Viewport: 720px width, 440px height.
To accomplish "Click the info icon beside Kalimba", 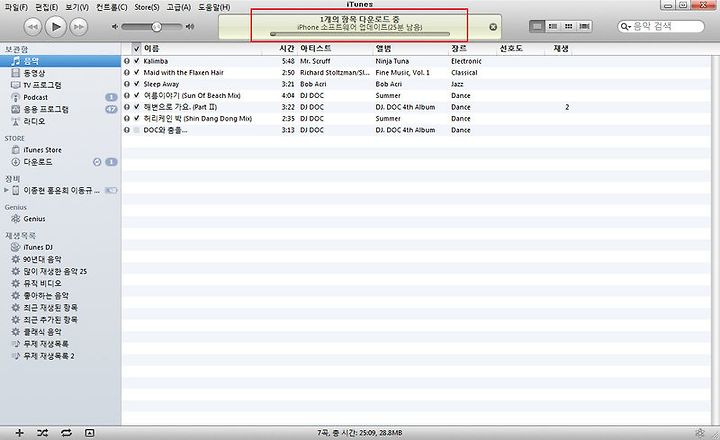I will 127,61.
